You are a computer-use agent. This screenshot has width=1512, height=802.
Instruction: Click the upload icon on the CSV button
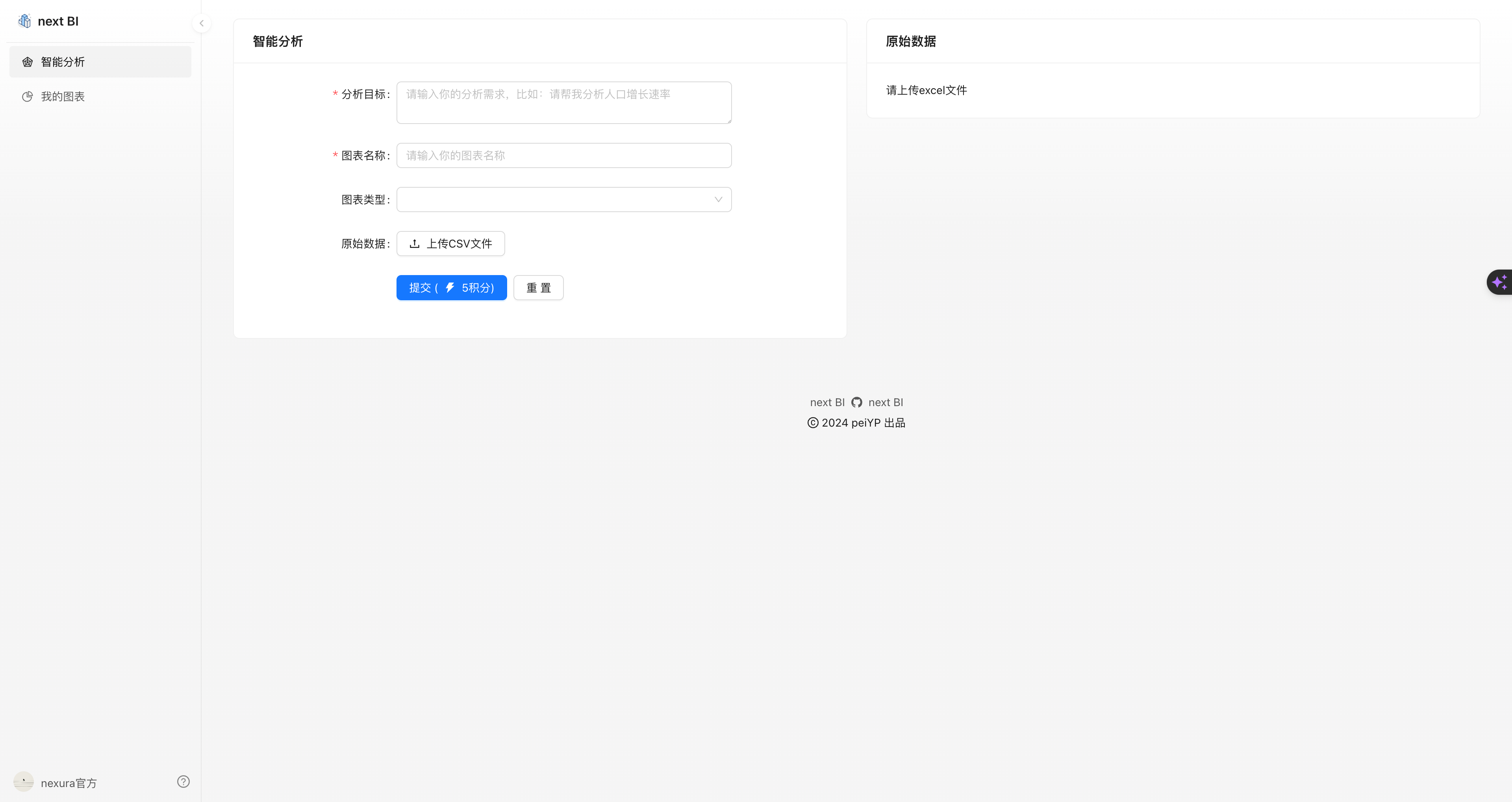414,244
